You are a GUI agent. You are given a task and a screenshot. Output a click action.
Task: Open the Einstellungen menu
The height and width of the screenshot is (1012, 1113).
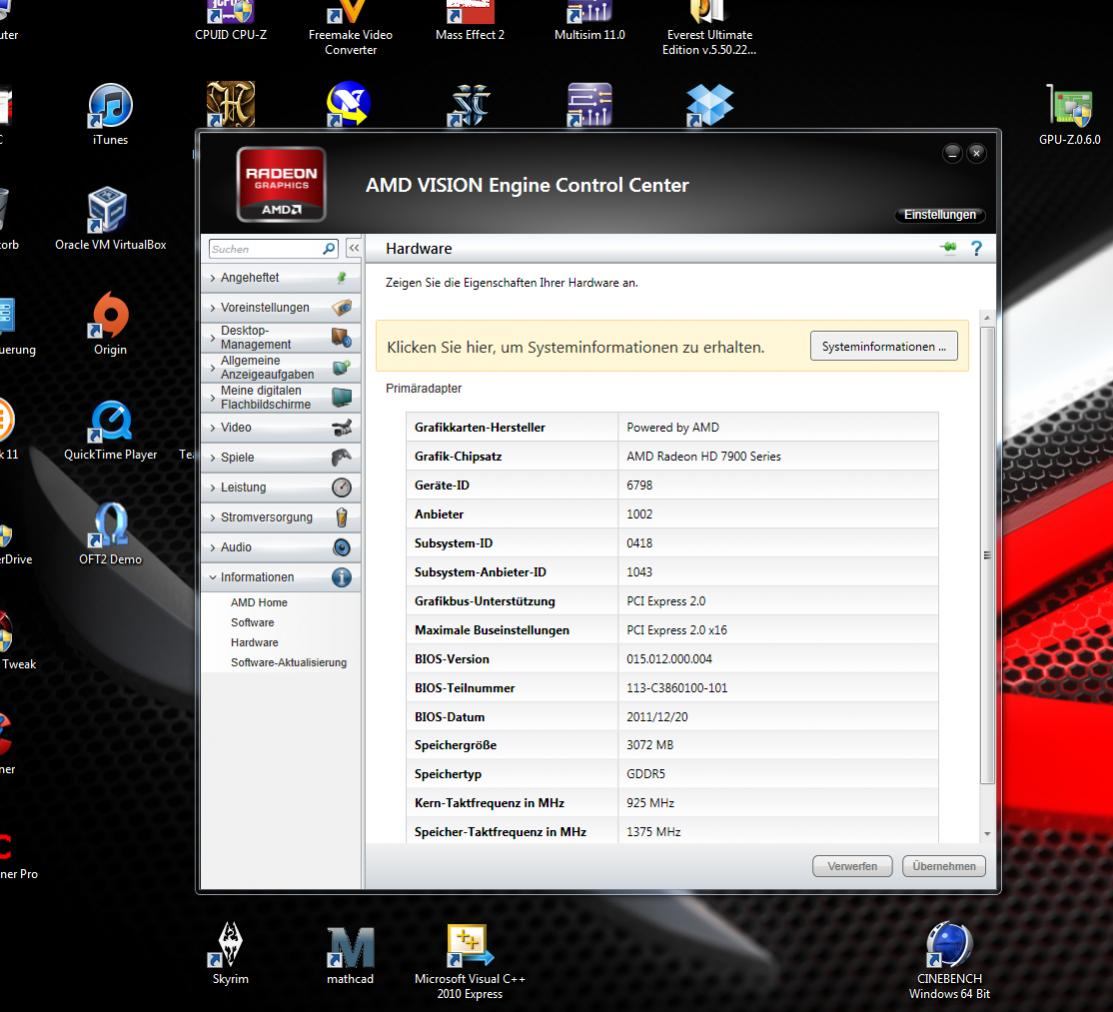940,214
